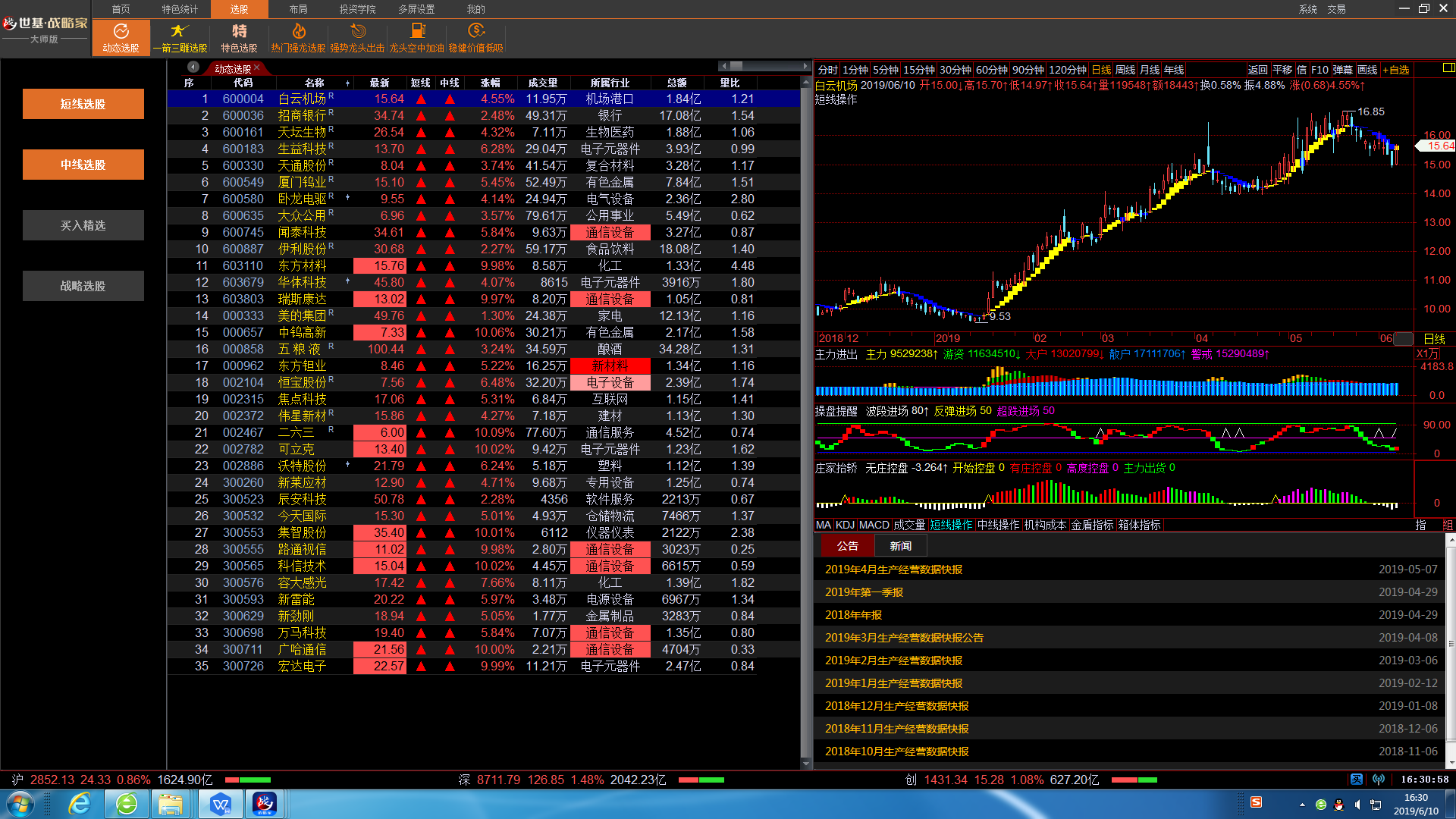Switch chart to 60分钟 period
Image resolution: width=1456 pixels, height=819 pixels.
[x=992, y=70]
